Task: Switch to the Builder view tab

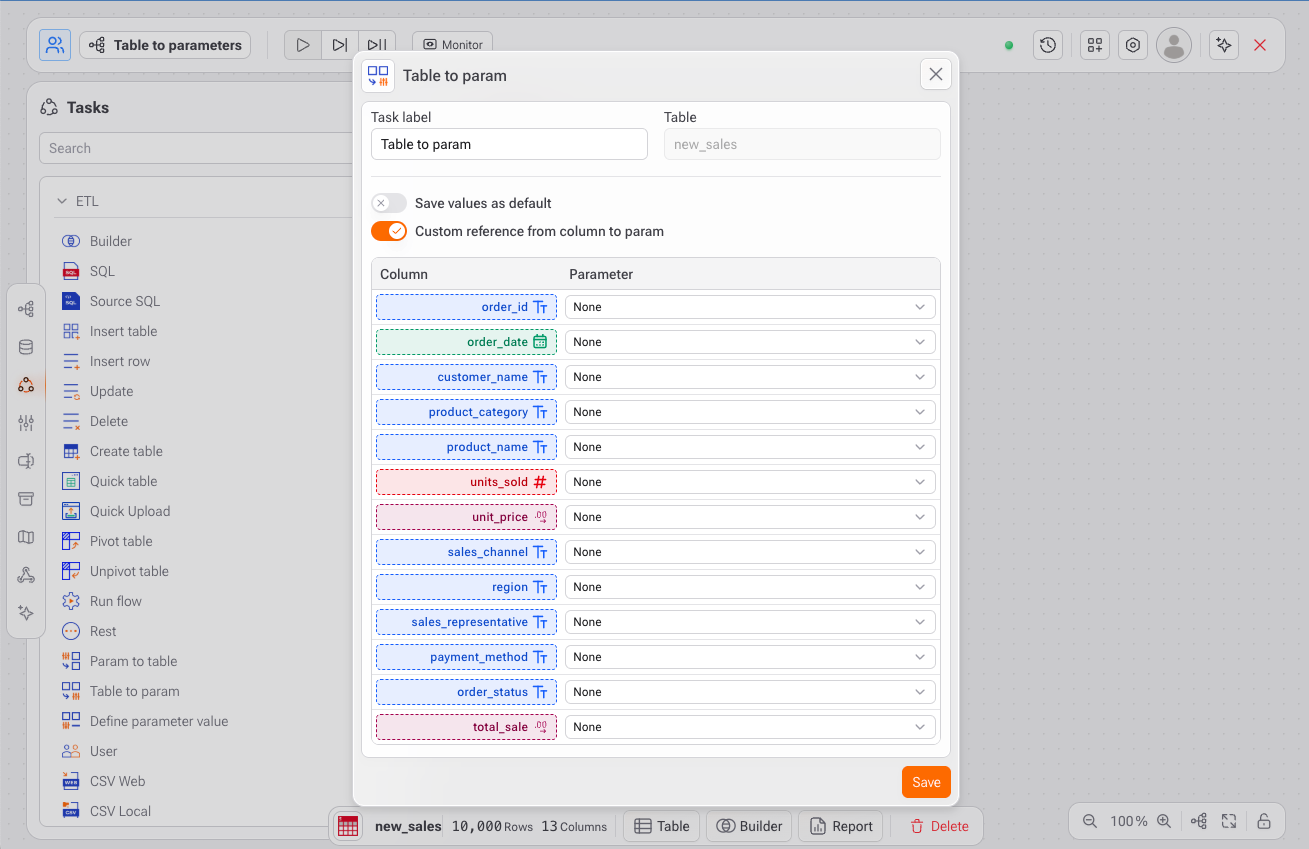Action: tap(750, 826)
